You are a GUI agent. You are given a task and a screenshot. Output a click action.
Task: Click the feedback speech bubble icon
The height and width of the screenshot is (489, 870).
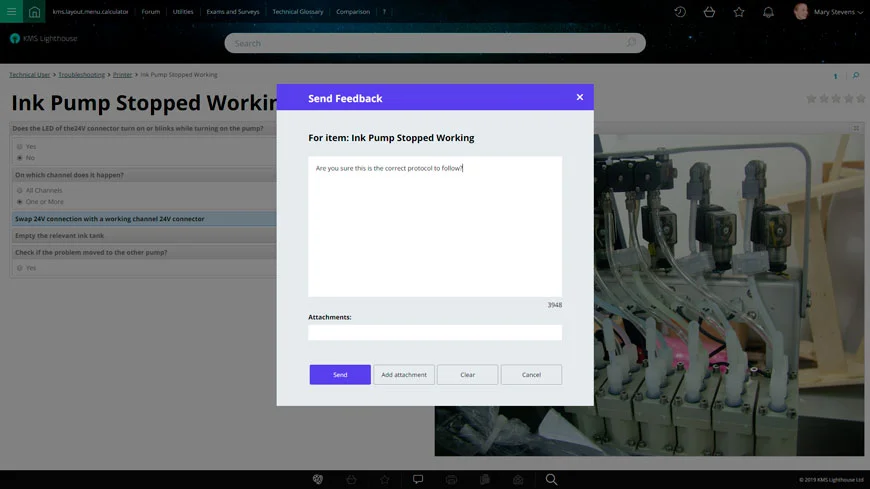point(418,479)
